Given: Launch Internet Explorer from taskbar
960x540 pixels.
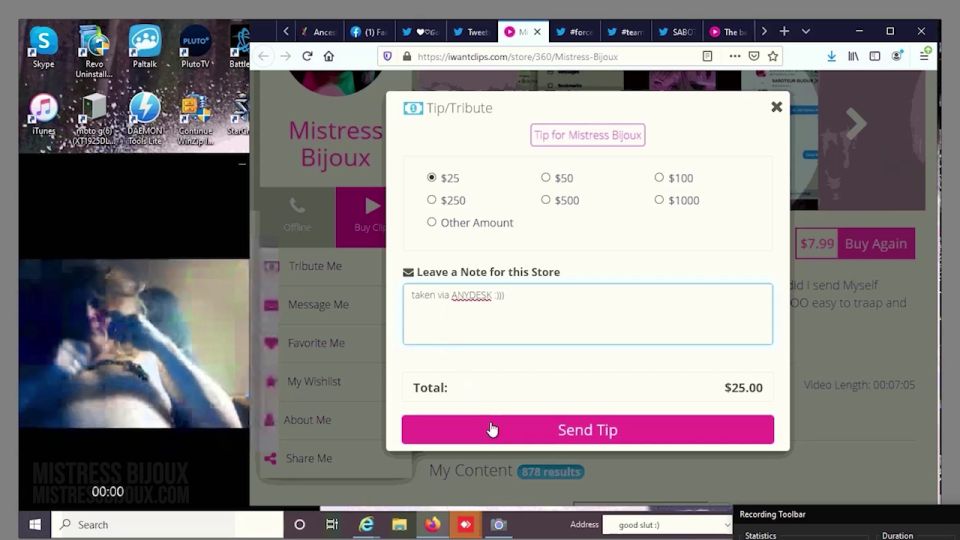Looking at the screenshot, I should (x=366, y=525).
